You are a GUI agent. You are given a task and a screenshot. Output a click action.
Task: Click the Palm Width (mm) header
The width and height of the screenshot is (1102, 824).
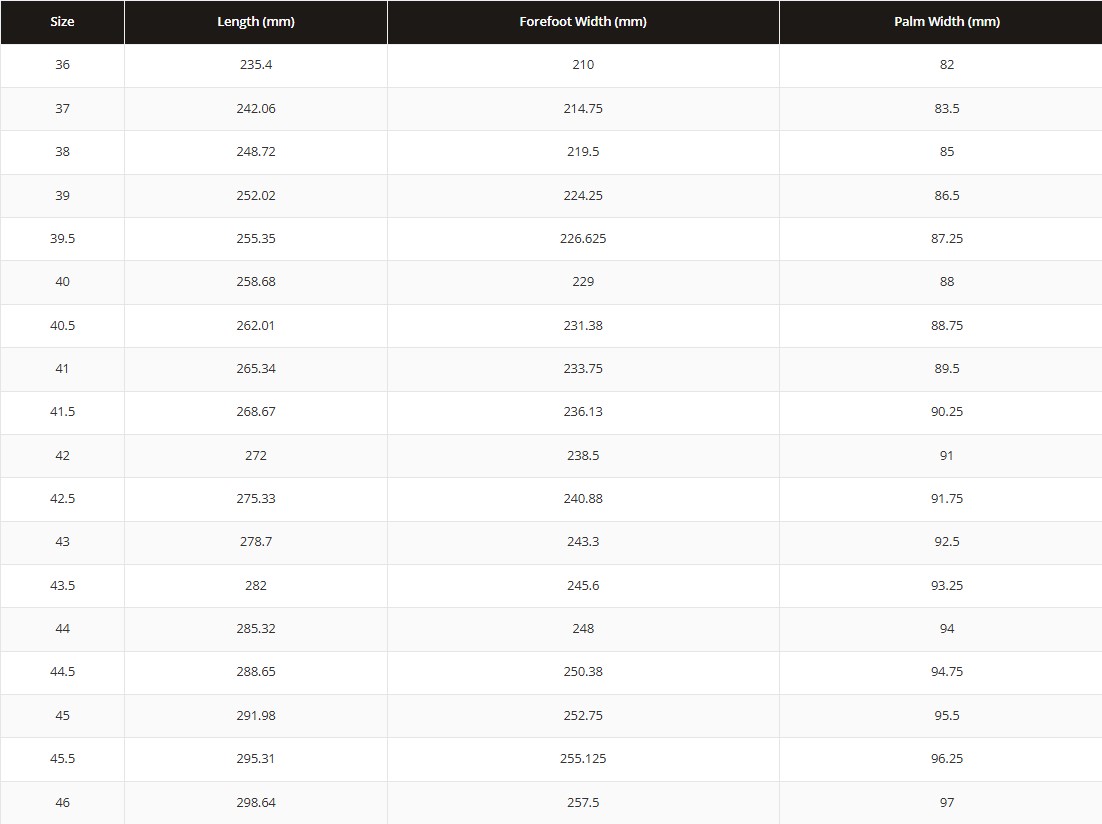pyautogui.click(x=947, y=22)
